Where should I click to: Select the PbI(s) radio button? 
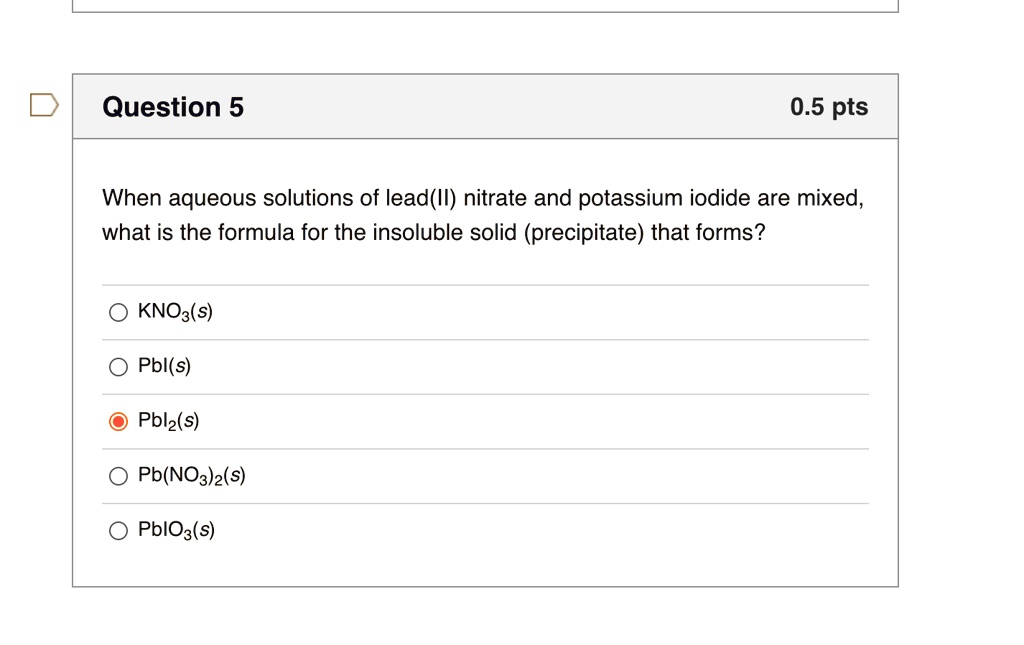118,366
